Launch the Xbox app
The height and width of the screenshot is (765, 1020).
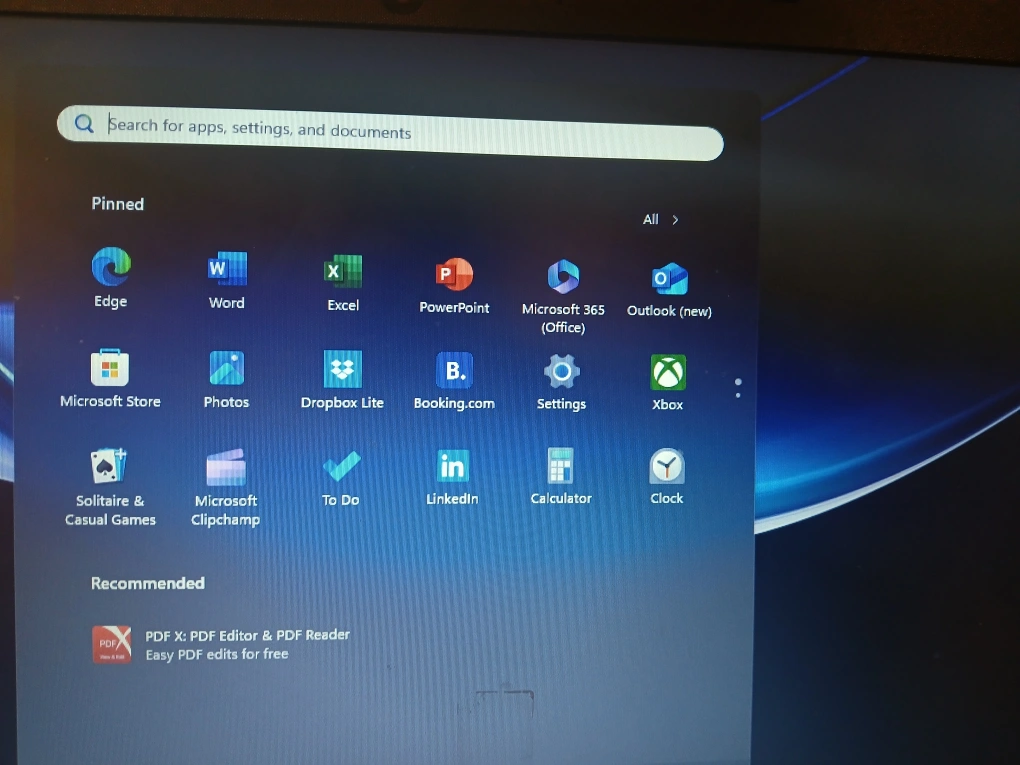tap(668, 373)
